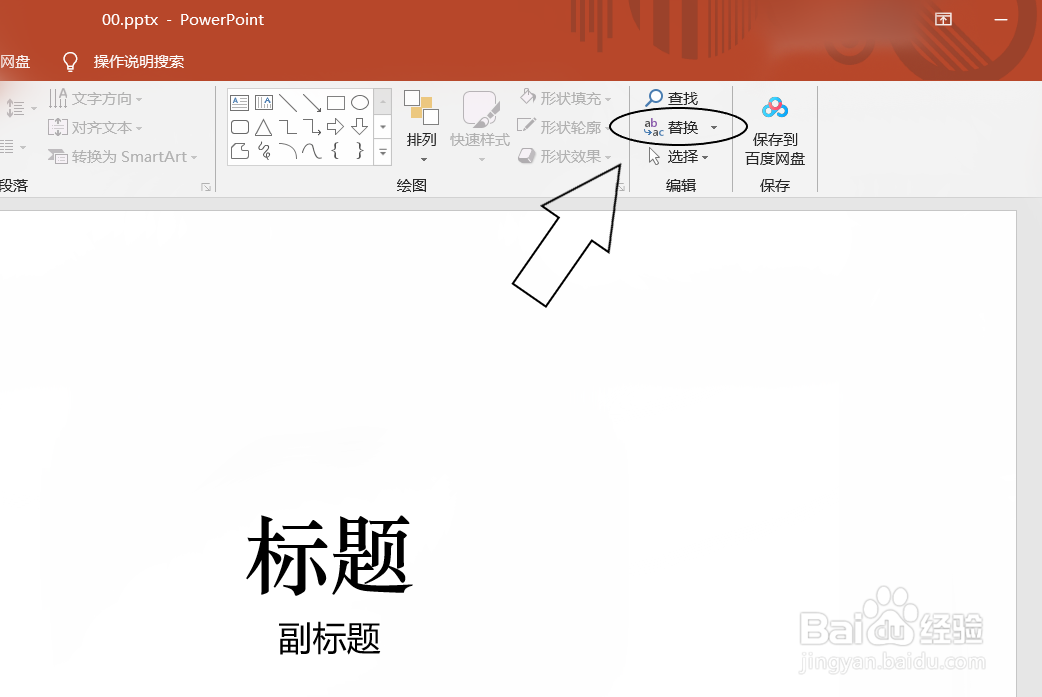The height and width of the screenshot is (697, 1042).
Task: Click the 查找 (Find) magnifier button
Action: 672,98
